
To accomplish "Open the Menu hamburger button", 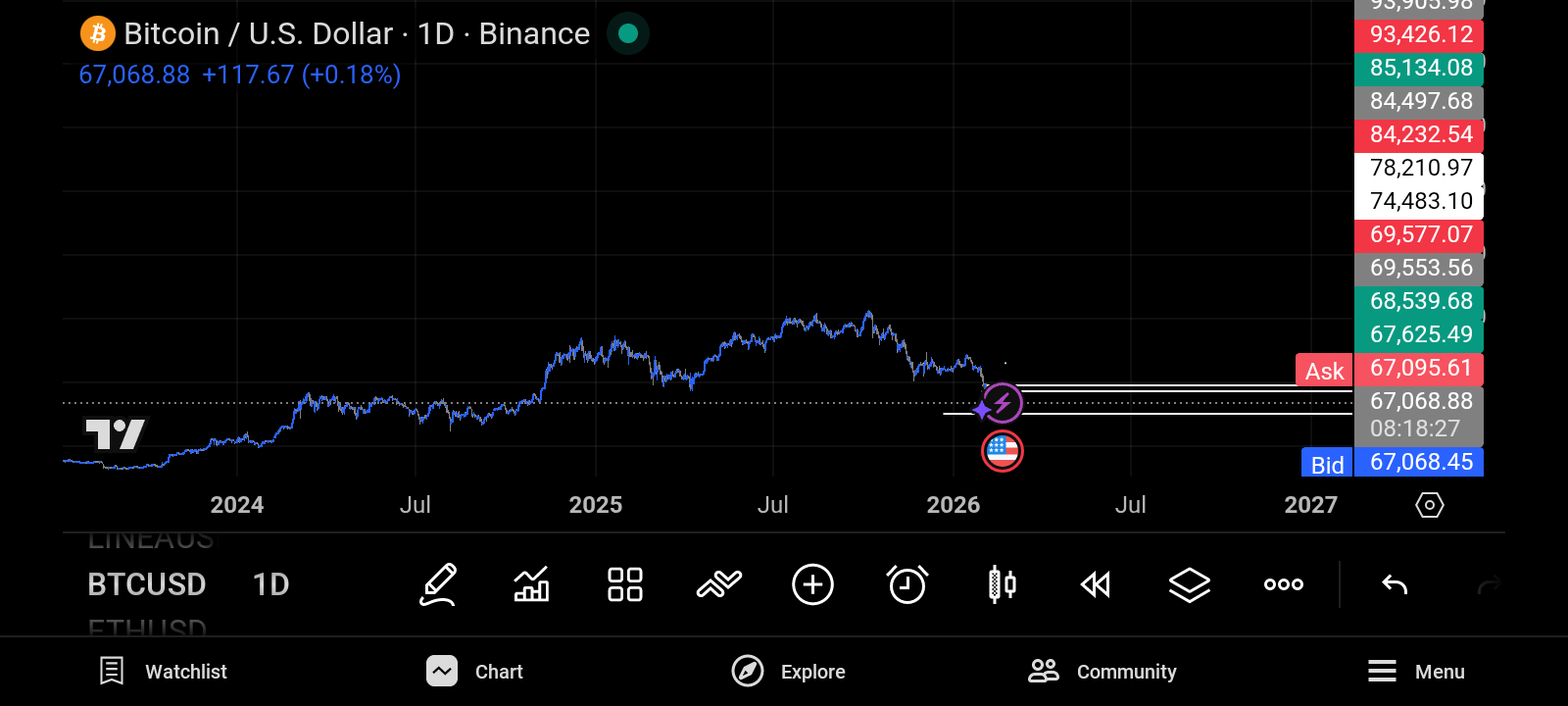I will (1416, 672).
